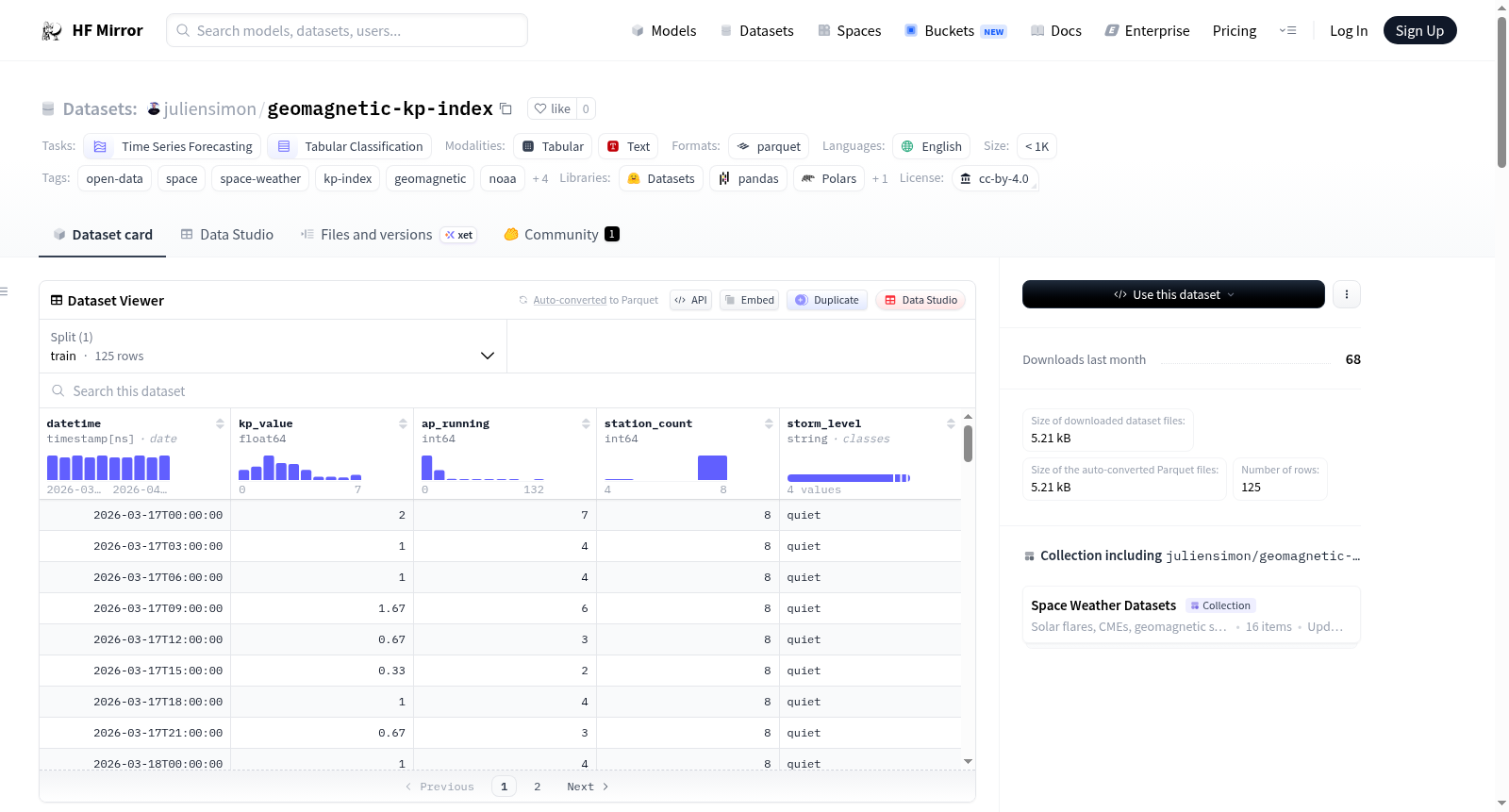Select the pandas library tag
Viewport: 1509px width, 812px height.
click(x=748, y=178)
